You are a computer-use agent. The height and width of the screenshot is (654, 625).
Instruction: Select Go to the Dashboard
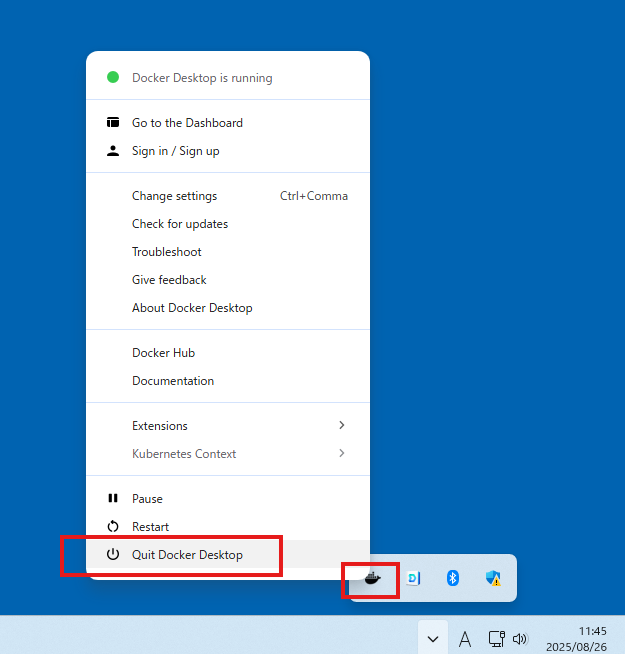[228, 123]
